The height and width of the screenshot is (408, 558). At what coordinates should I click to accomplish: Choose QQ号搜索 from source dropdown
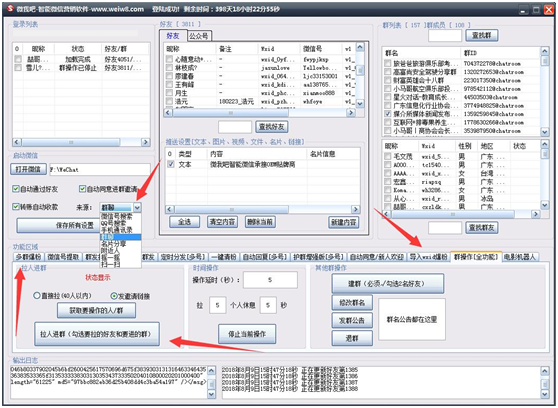point(113,223)
